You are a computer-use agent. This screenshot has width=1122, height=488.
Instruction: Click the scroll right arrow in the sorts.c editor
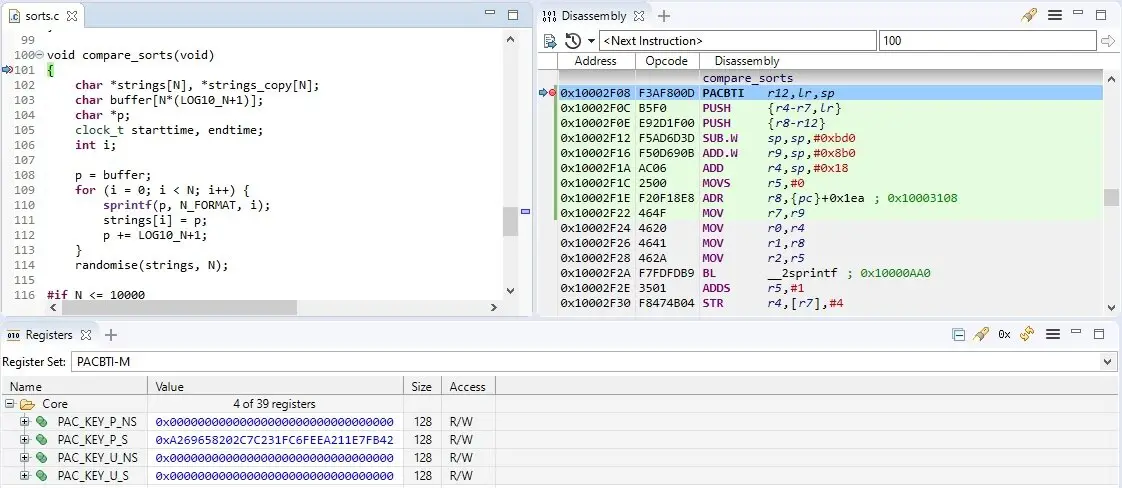point(494,308)
